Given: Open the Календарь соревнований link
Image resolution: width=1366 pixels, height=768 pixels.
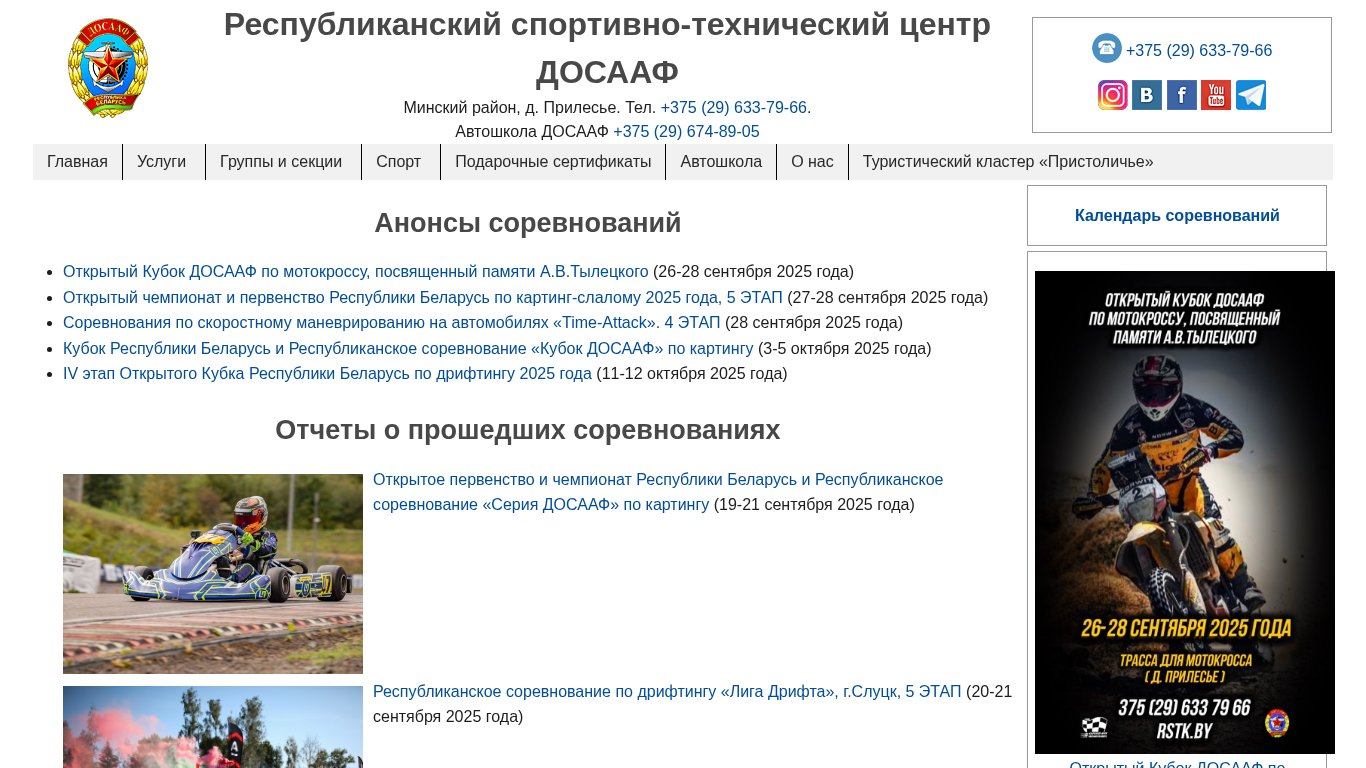Looking at the screenshot, I should [x=1177, y=215].
